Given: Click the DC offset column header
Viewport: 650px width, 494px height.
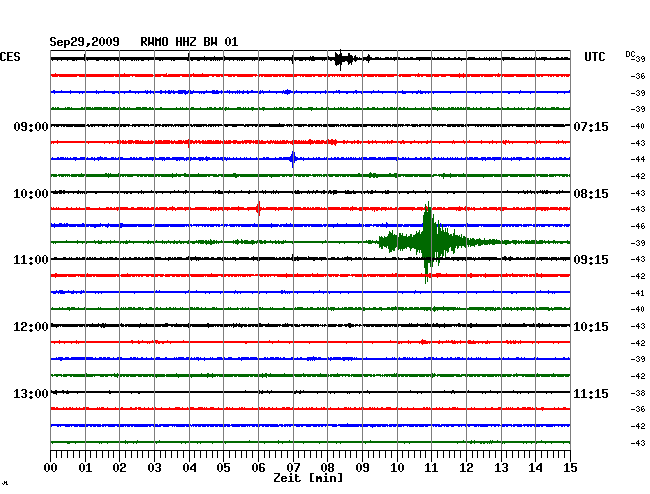Looking at the screenshot, I should 630,54.
